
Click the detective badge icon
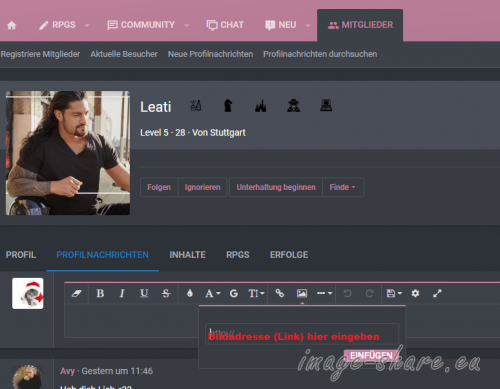pyautogui.click(x=293, y=106)
